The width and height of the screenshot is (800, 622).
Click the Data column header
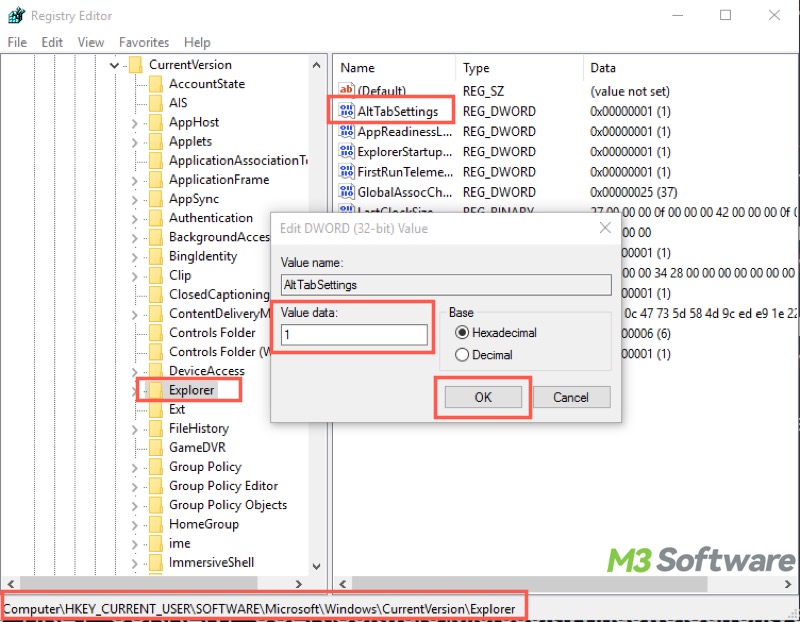point(691,68)
